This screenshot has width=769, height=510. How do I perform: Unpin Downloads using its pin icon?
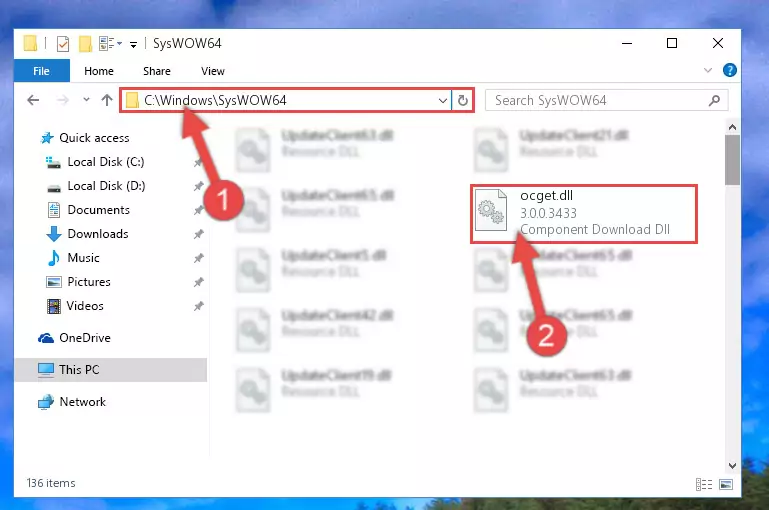[x=198, y=234]
